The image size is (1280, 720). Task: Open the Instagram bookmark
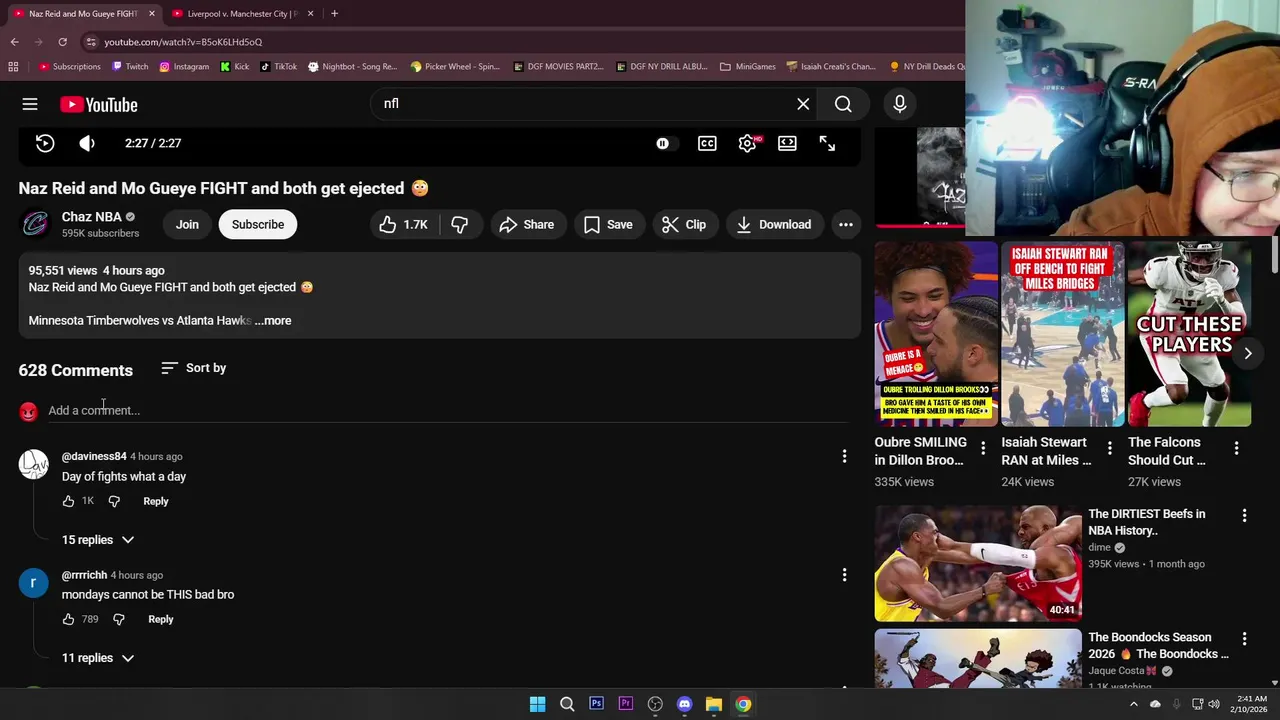[x=184, y=67]
